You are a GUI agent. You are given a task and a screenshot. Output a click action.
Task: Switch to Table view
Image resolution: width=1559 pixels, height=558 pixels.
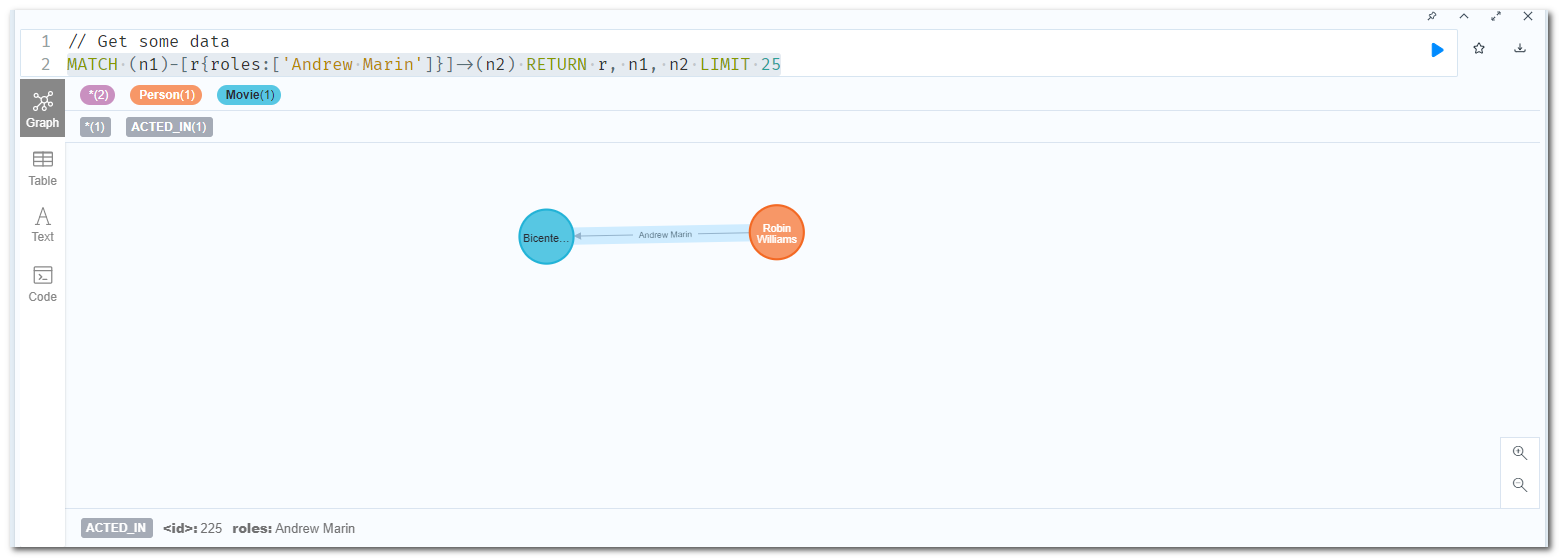click(42, 168)
